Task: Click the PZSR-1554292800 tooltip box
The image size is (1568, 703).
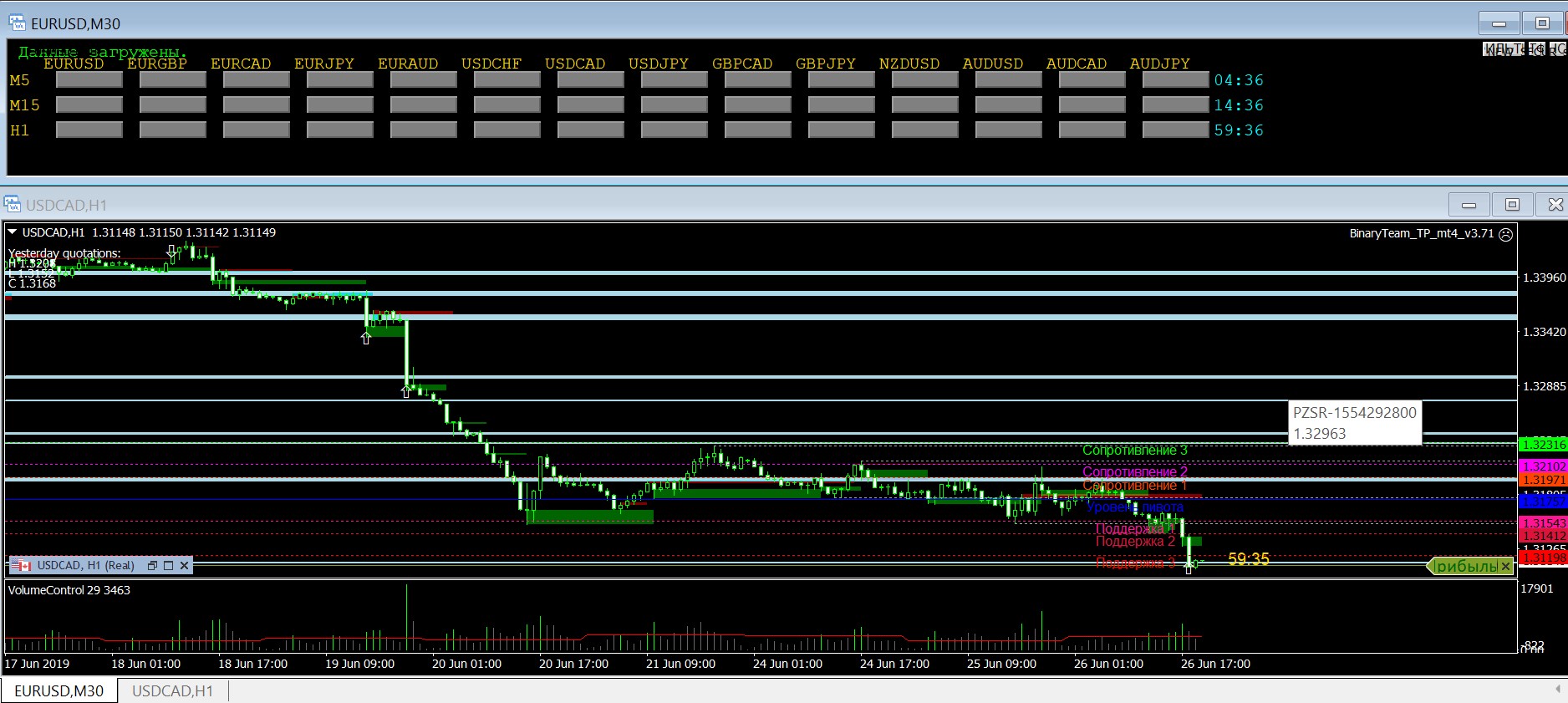Action: pyautogui.click(x=1354, y=423)
